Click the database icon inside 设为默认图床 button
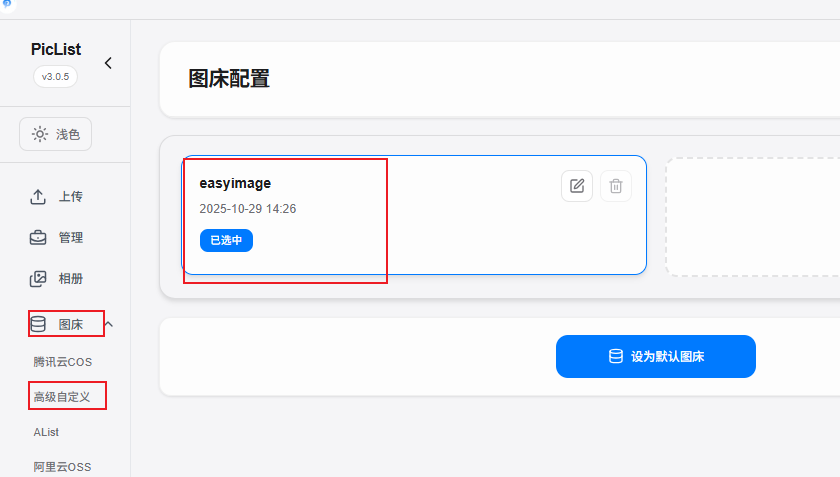This screenshot has height=477, width=840. [x=616, y=356]
